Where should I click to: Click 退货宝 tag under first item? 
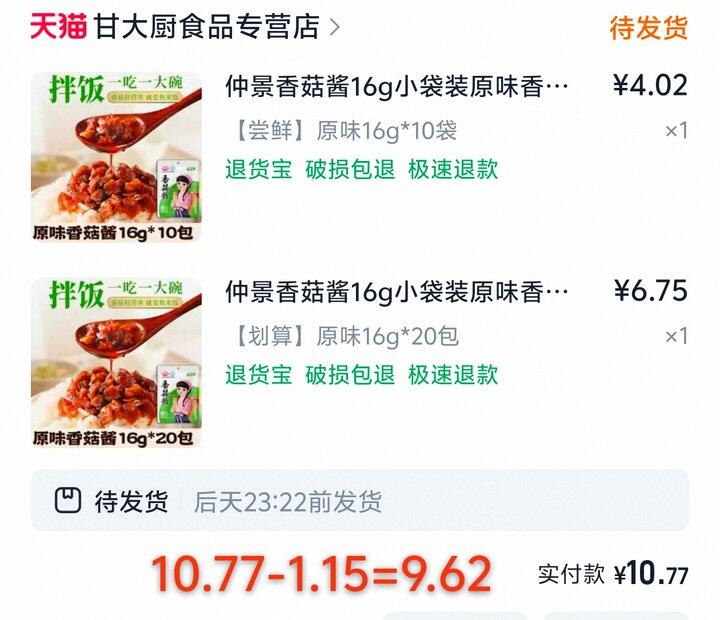tap(259, 169)
